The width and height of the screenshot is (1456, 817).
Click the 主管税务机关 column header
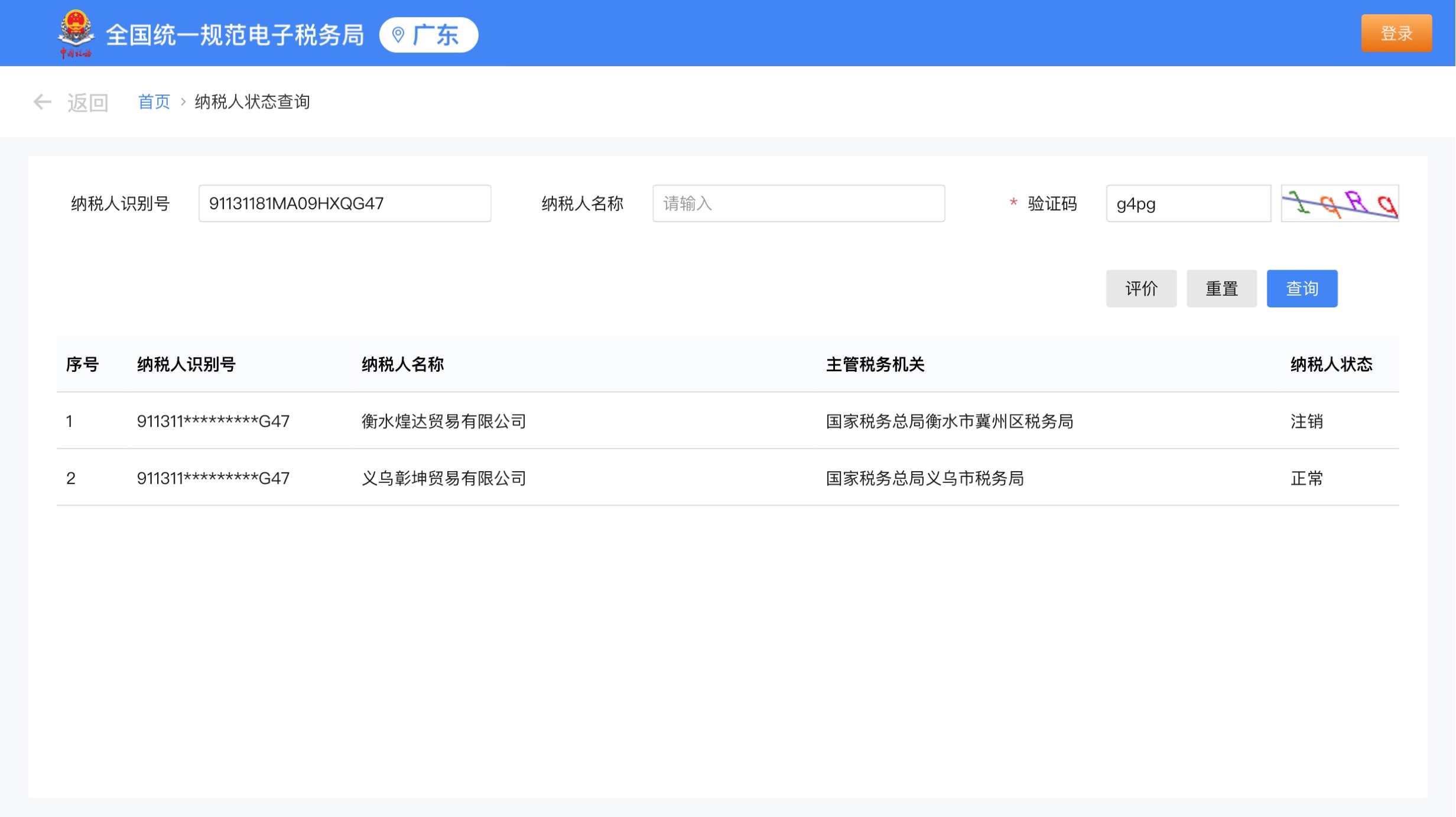click(875, 365)
